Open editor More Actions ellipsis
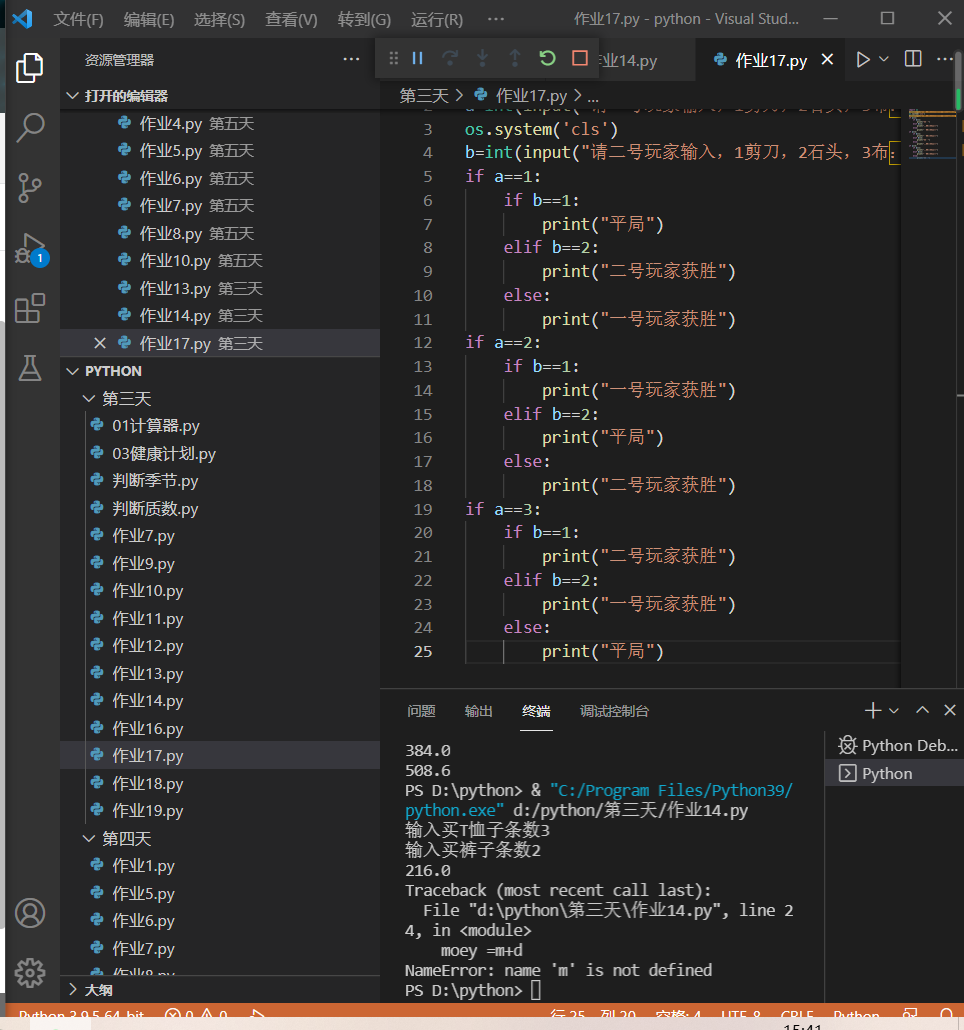This screenshot has height=1030, width=964. point(944,59)
